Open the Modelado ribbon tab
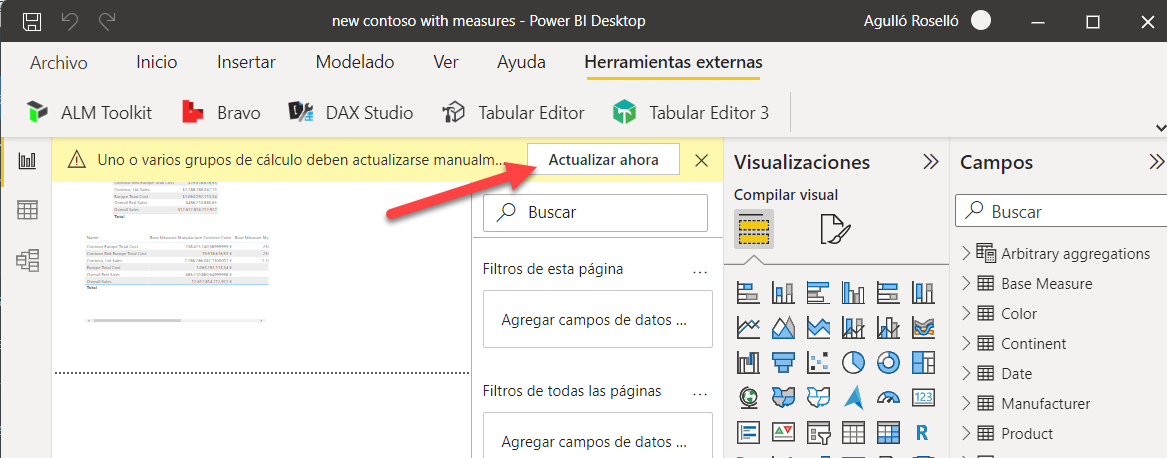The image size is (1167, 458). (355, 62)
